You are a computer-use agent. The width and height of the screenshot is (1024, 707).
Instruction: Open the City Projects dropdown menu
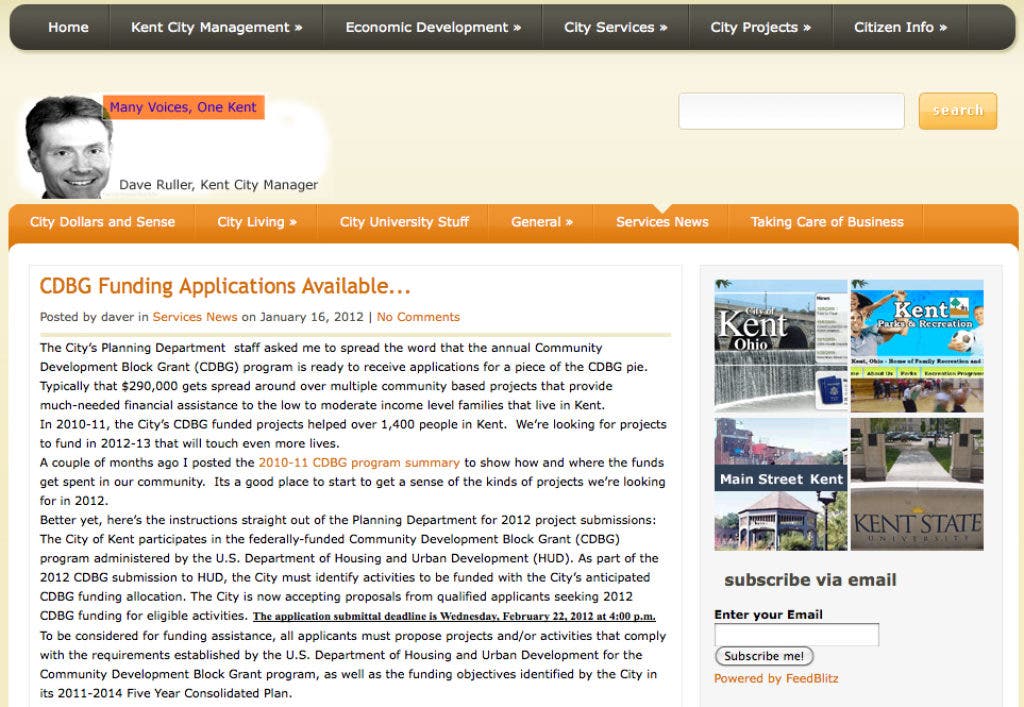(760, 27)
